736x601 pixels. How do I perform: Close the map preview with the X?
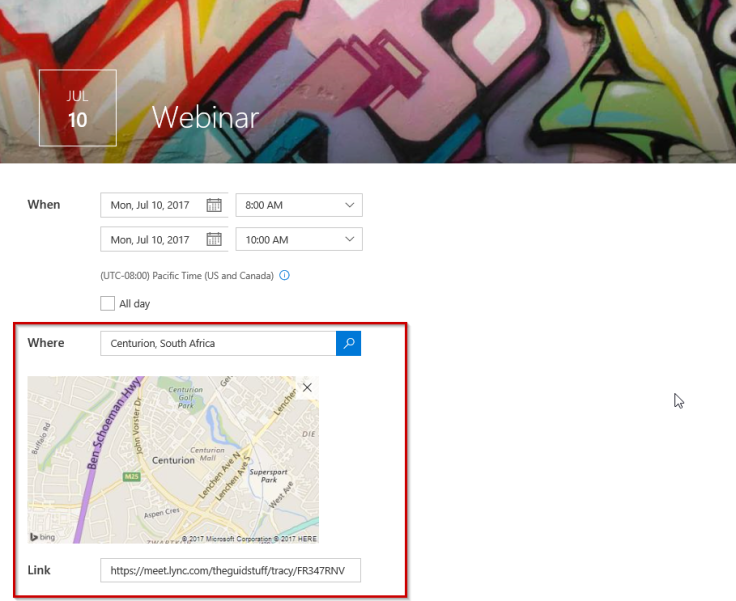(x=307, y=388)
